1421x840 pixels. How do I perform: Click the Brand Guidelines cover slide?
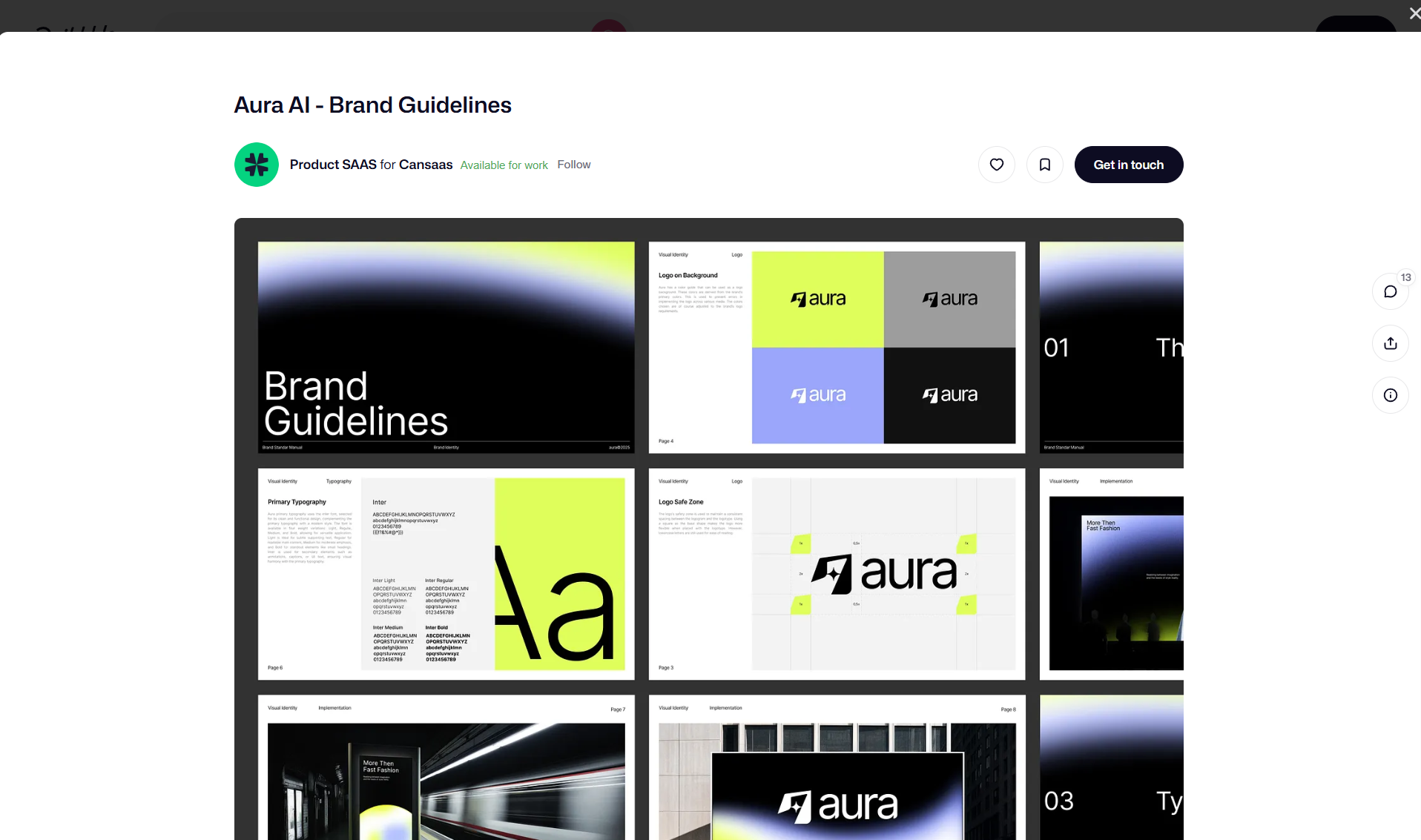[x=446, y=347]
